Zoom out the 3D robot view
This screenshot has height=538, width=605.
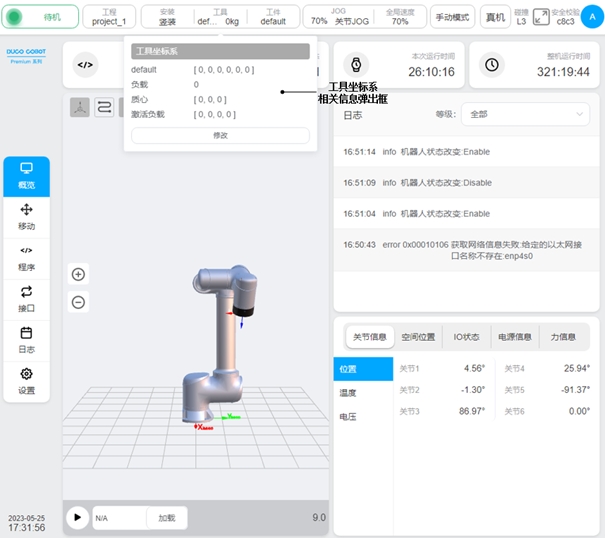pos(78,302)
